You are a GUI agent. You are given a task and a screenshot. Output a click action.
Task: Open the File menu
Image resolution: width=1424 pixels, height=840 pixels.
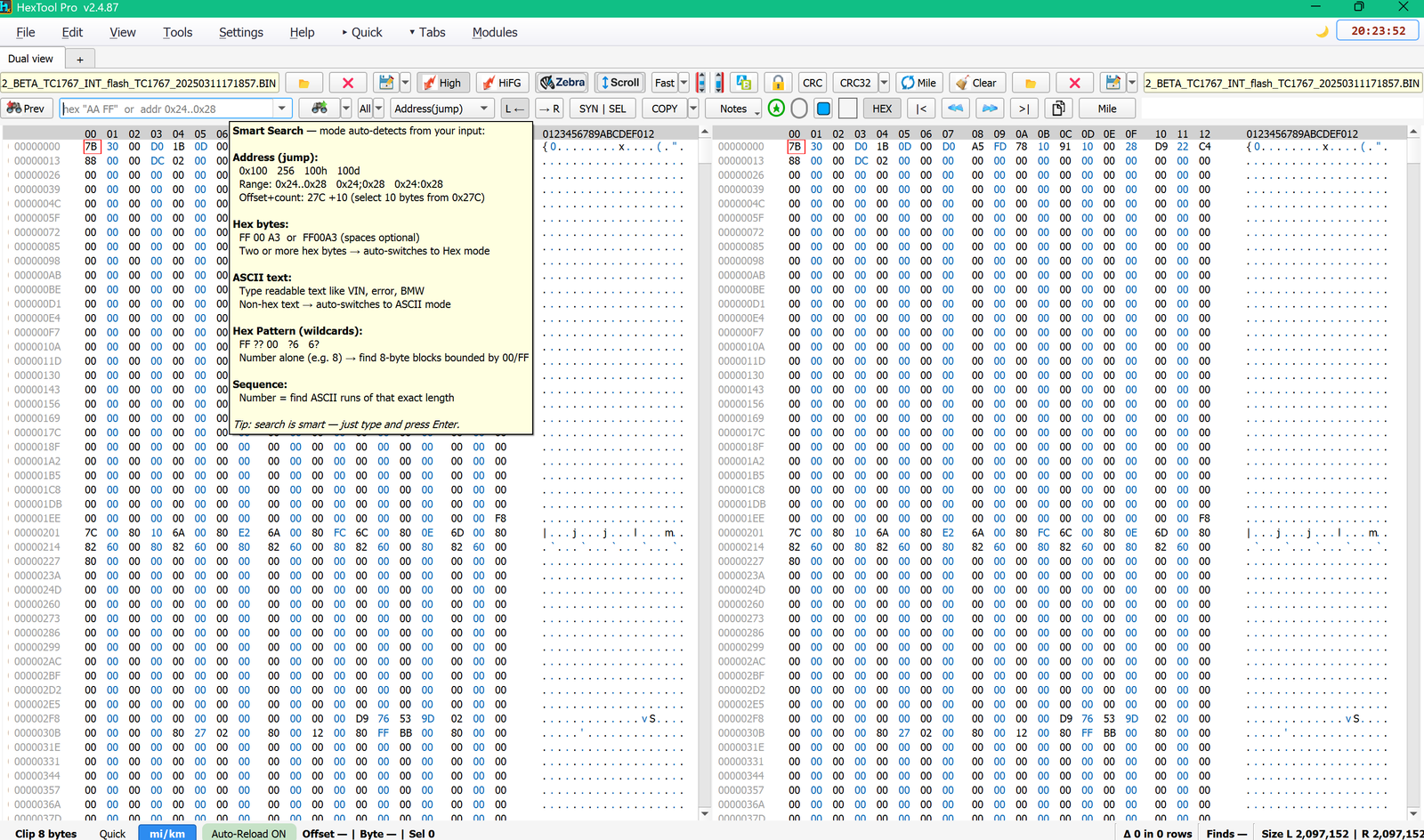coord(26,32)
